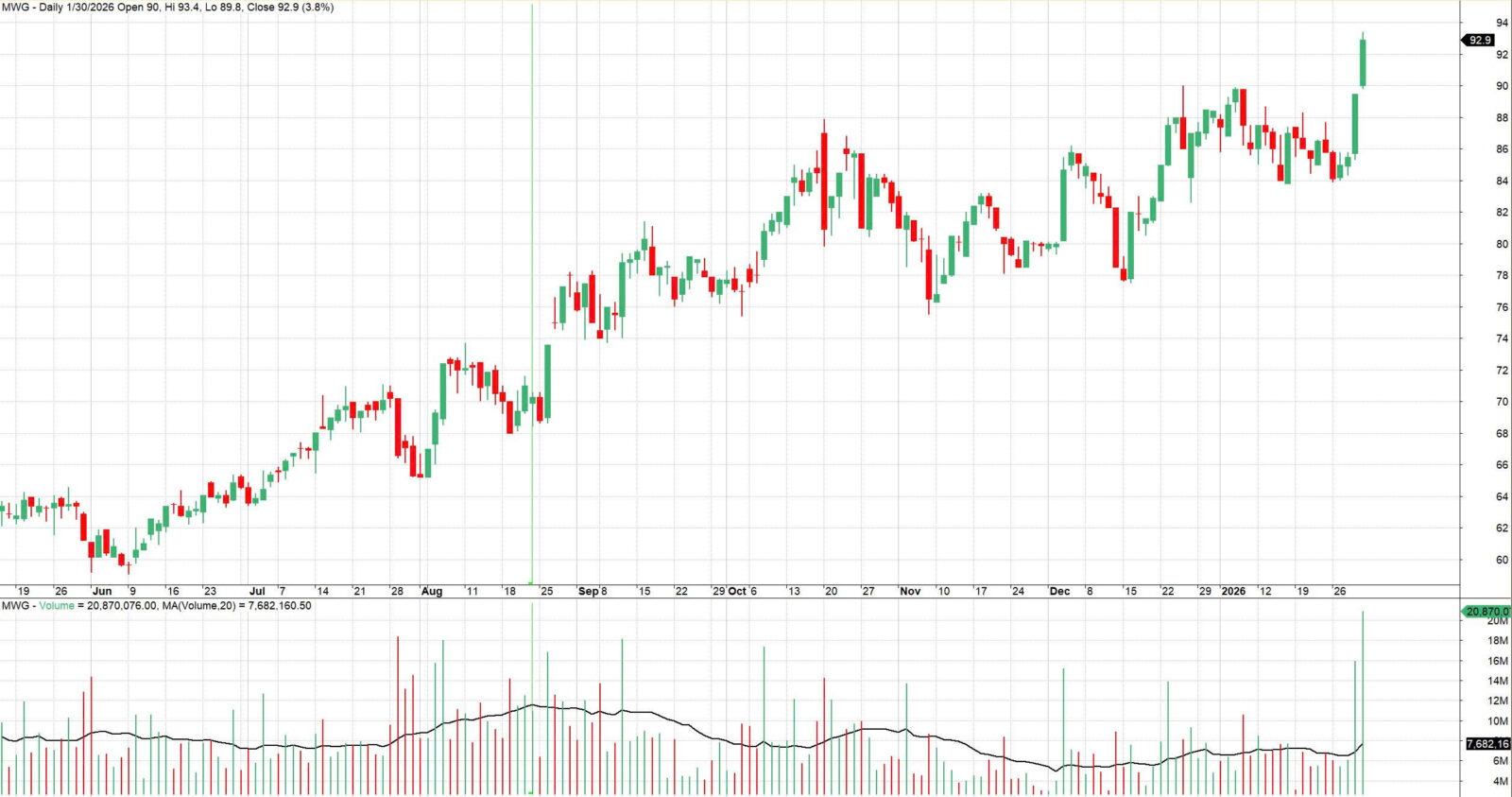Click the 'Dec' month label on date axis
The height and width of the screenshot is (797, 1512).
(1059, 591)
